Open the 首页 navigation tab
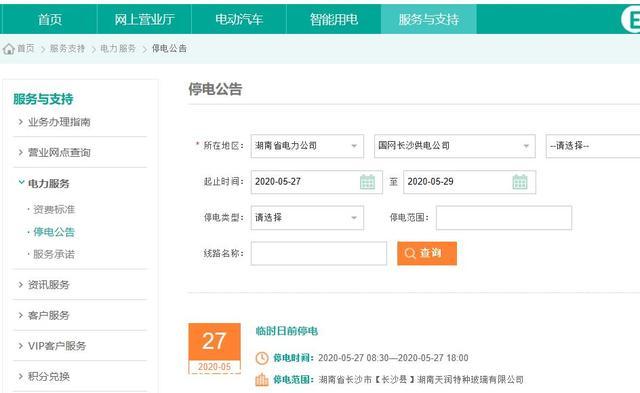The image size is (640, 393). 49,19
